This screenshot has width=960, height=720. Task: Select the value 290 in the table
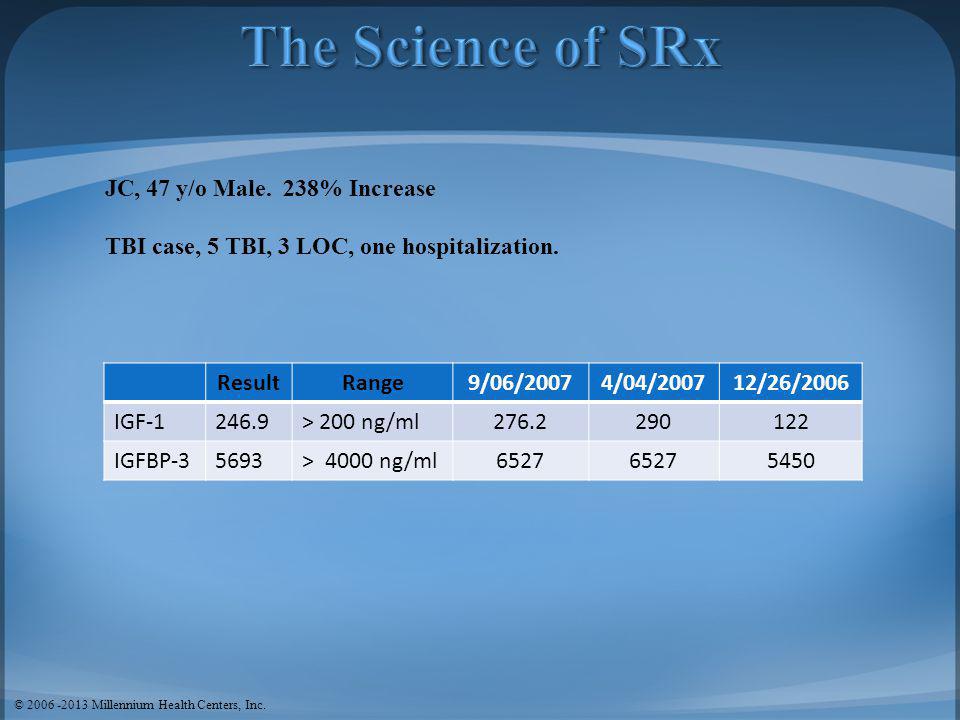pyautogui.click(x=653, y=421)
